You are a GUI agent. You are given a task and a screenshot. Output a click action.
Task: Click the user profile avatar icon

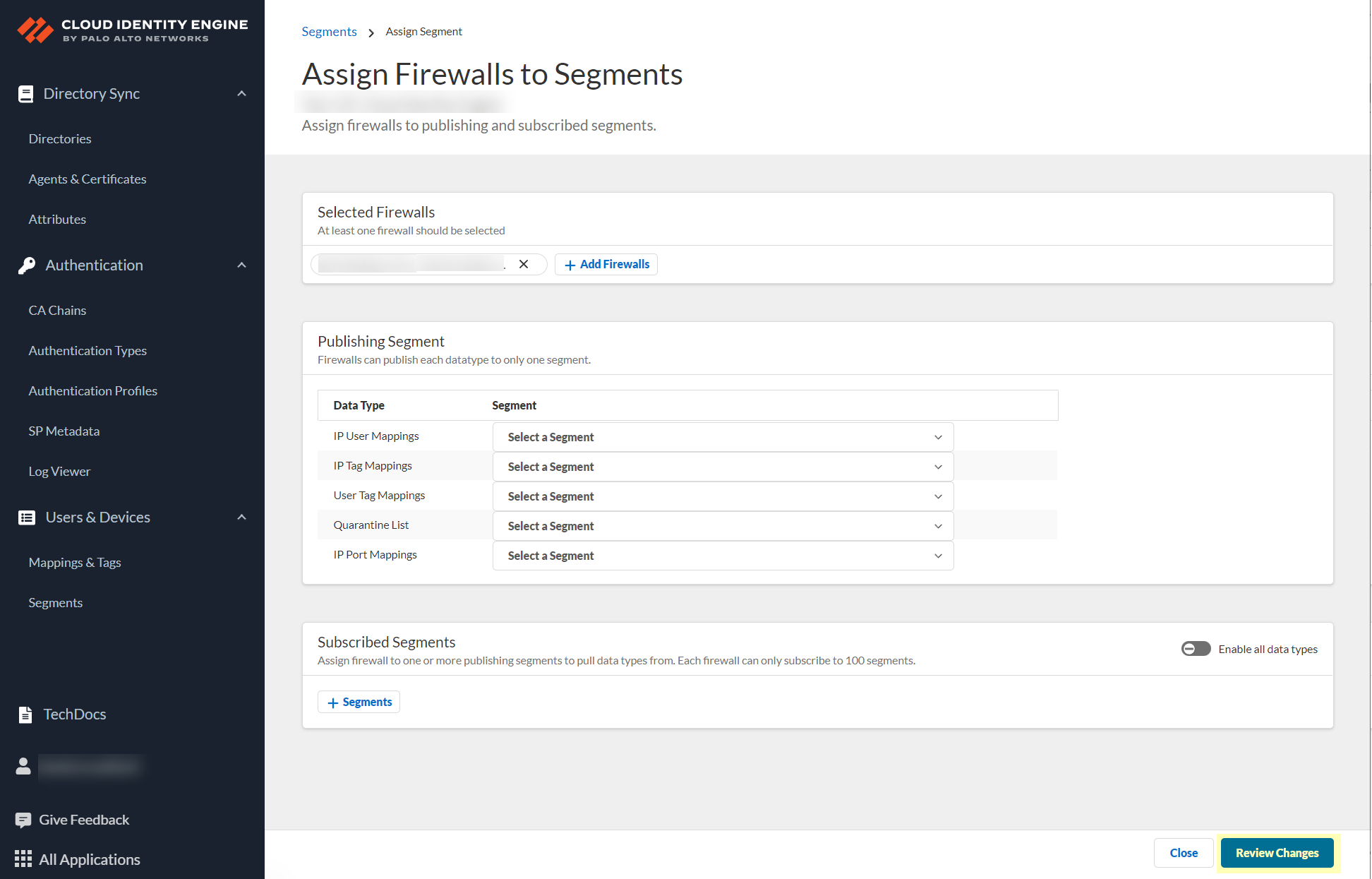(23, 766)
